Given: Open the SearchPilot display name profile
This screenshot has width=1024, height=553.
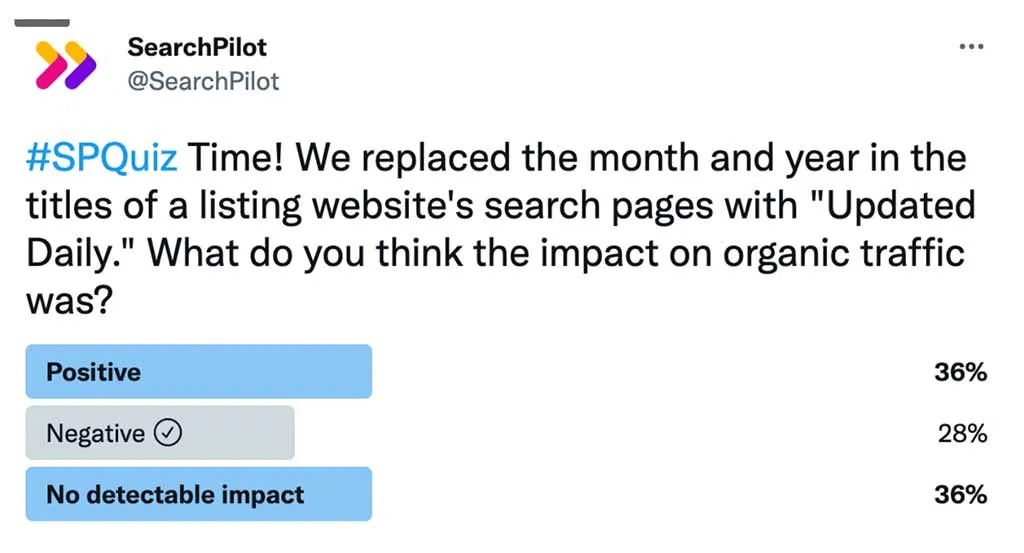Looking at the screenshot, I should click(x=197, y=46).
